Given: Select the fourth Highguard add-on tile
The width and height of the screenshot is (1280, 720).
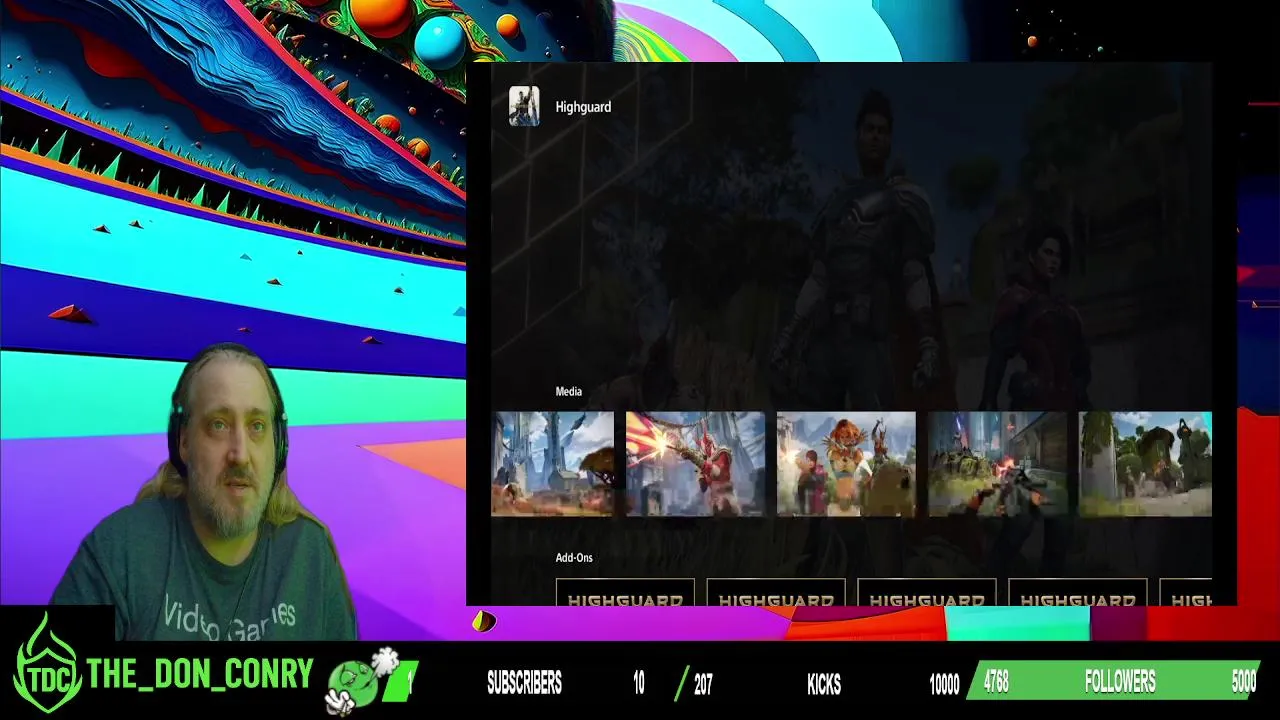Looking at the screenshot, I should 1078,593.
